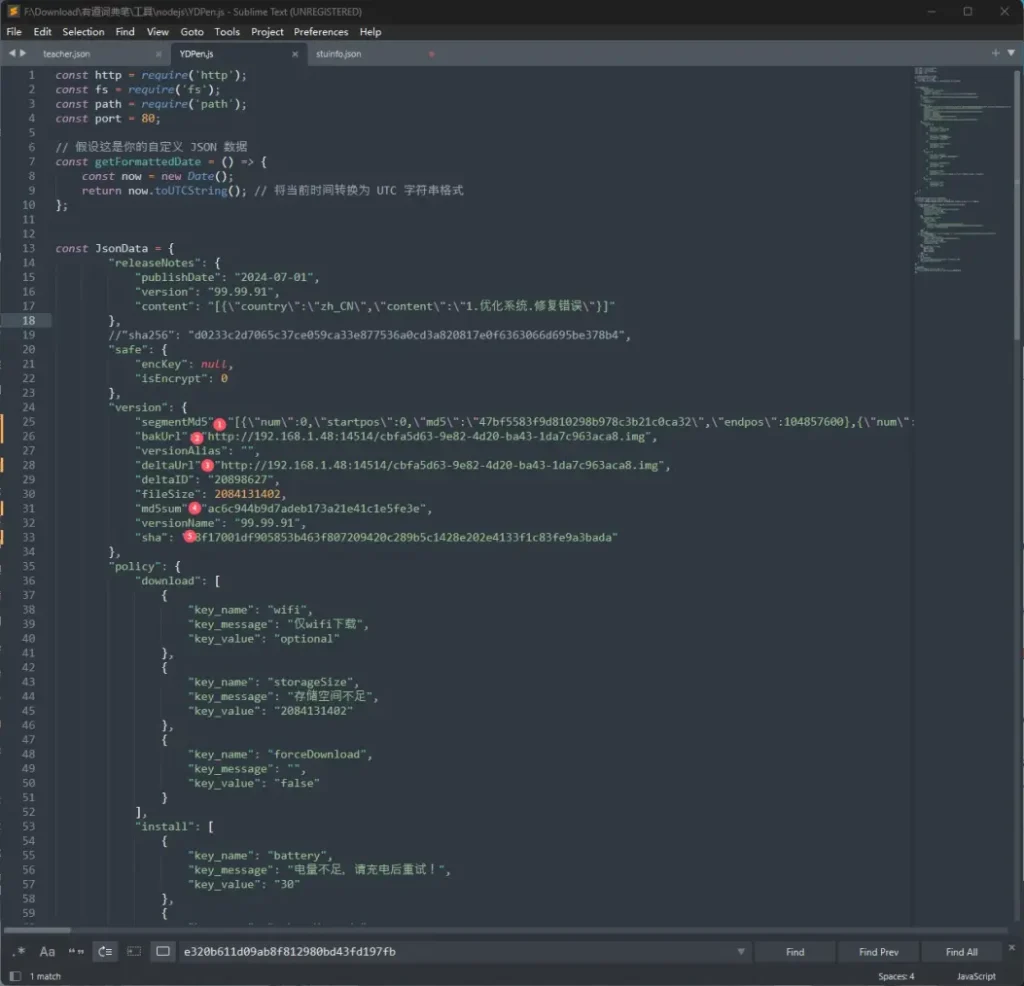Toggle highlight matches icon
The height and width of the screenshot is (986, 1024).
coord(163,952)
